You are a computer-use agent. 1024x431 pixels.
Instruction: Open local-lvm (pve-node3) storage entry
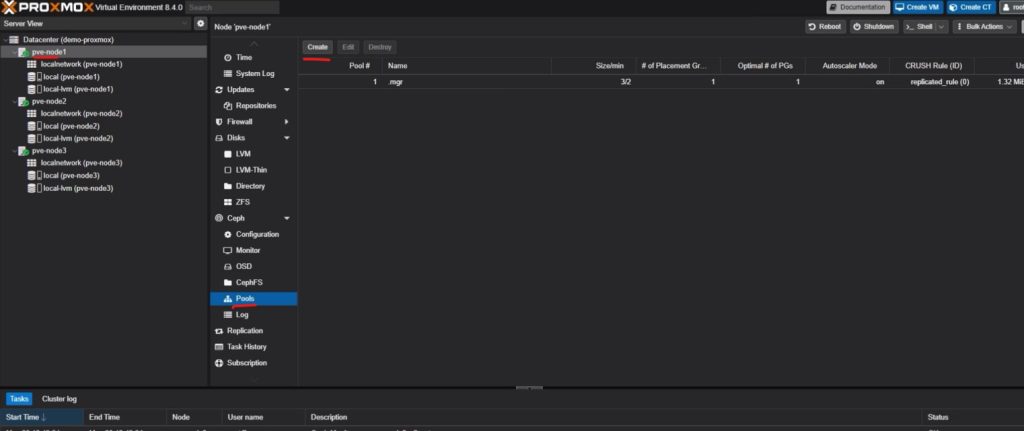(x=78, y=188)
